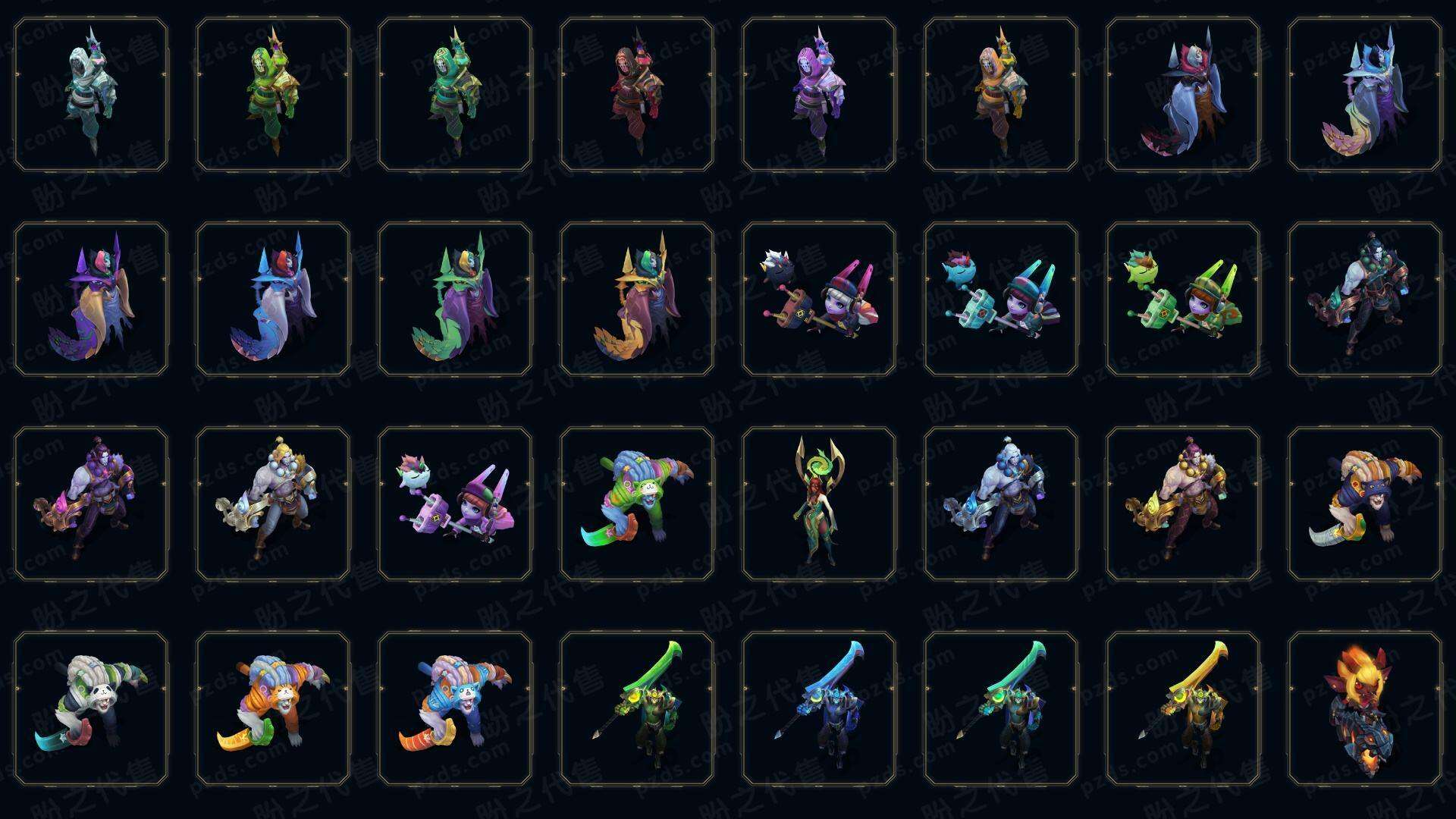Open the black and red hammer girl skin
The height and width of the screenshot is (819, 1456).
[x=819, y=299]
